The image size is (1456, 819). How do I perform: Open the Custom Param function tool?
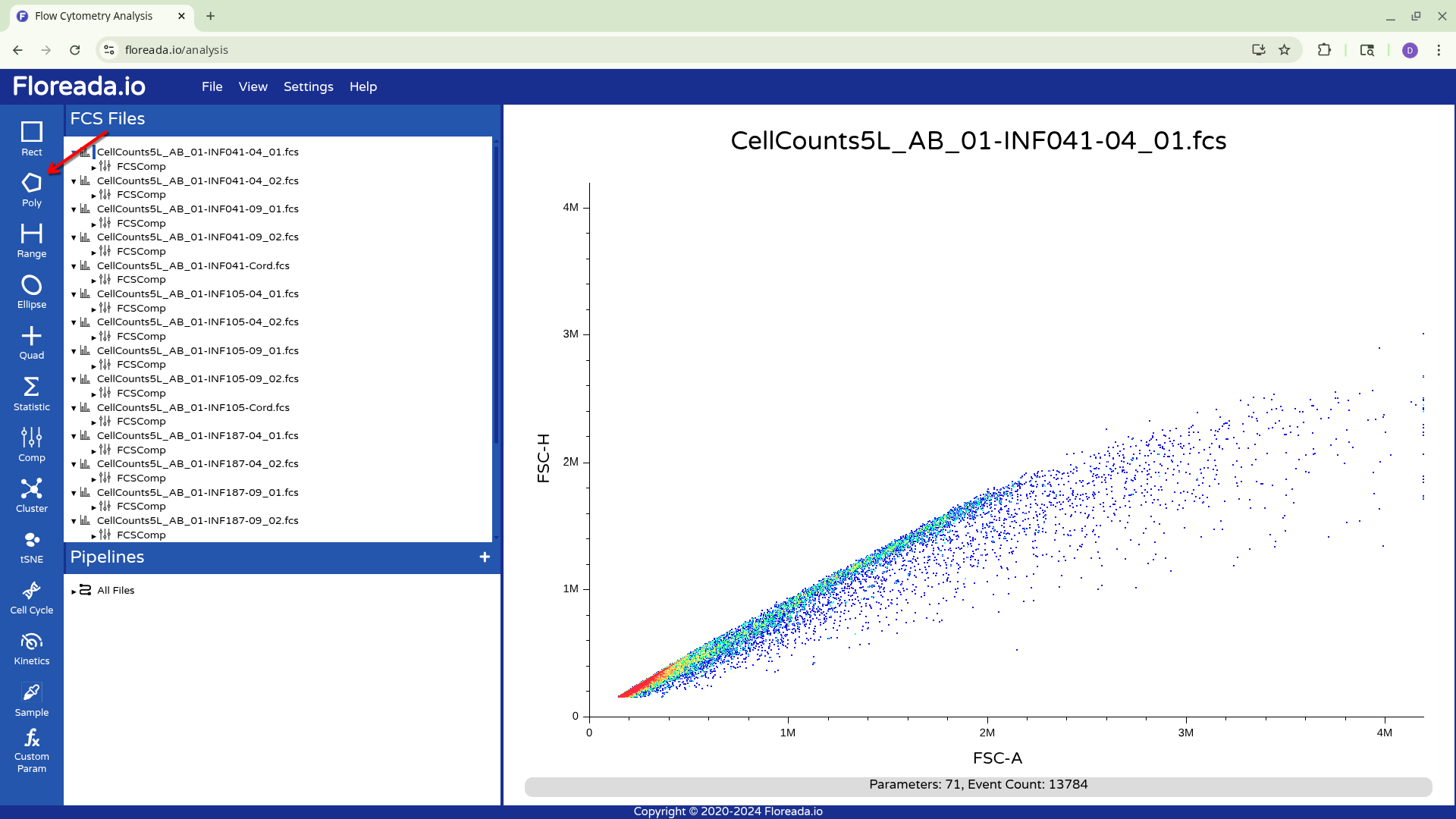tap(31, 750)
